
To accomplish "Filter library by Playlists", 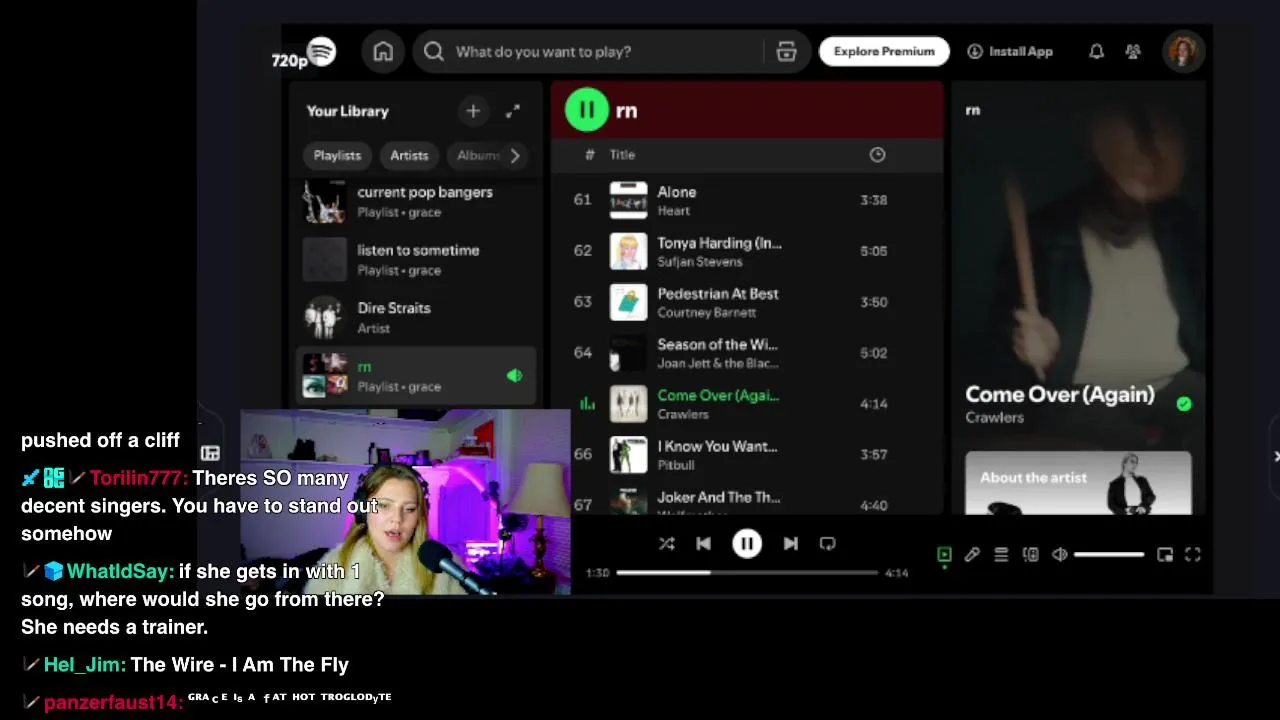I will 337,155.
